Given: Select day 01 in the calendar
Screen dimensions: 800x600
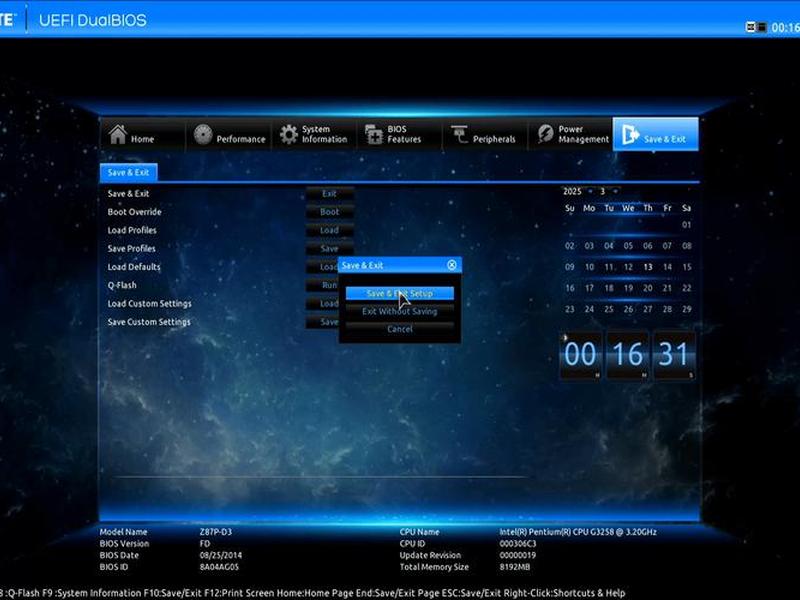Looking at the screenshot, I should (687, 225).
